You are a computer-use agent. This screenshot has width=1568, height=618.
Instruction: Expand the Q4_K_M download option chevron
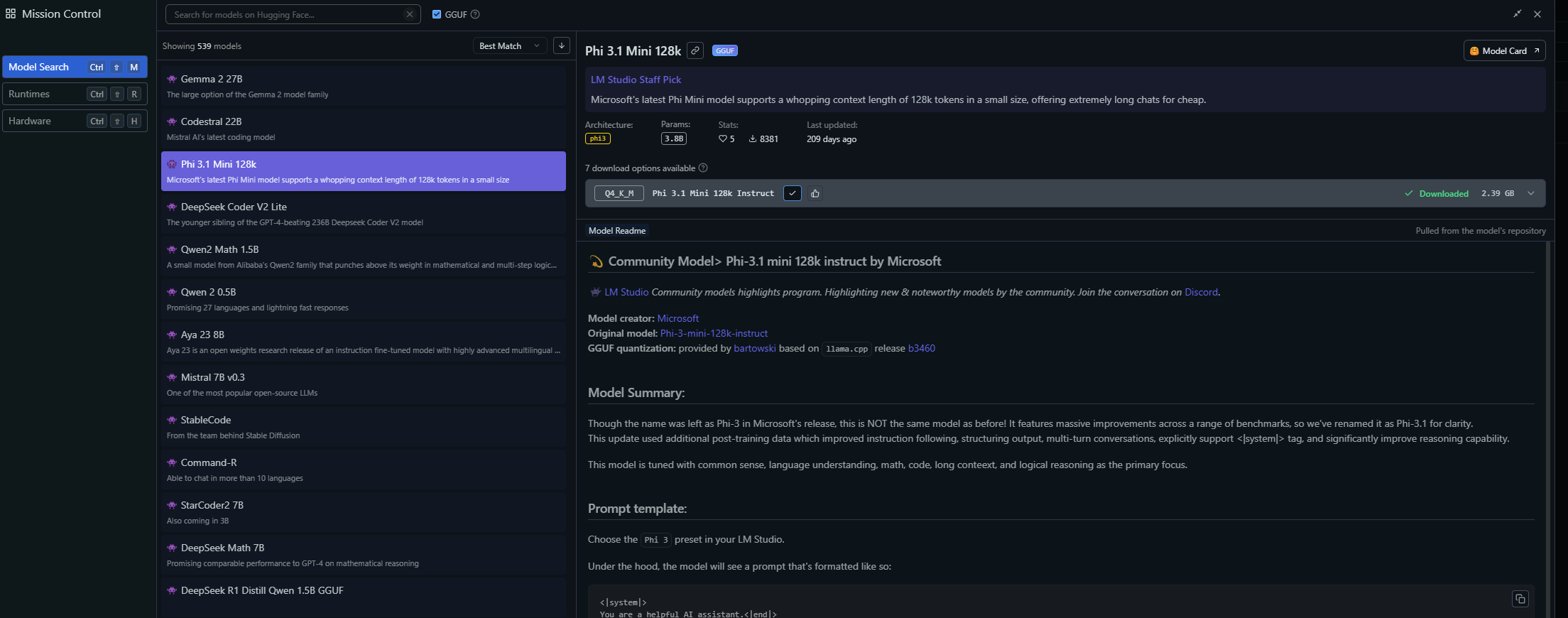[x=1531, y=193]
